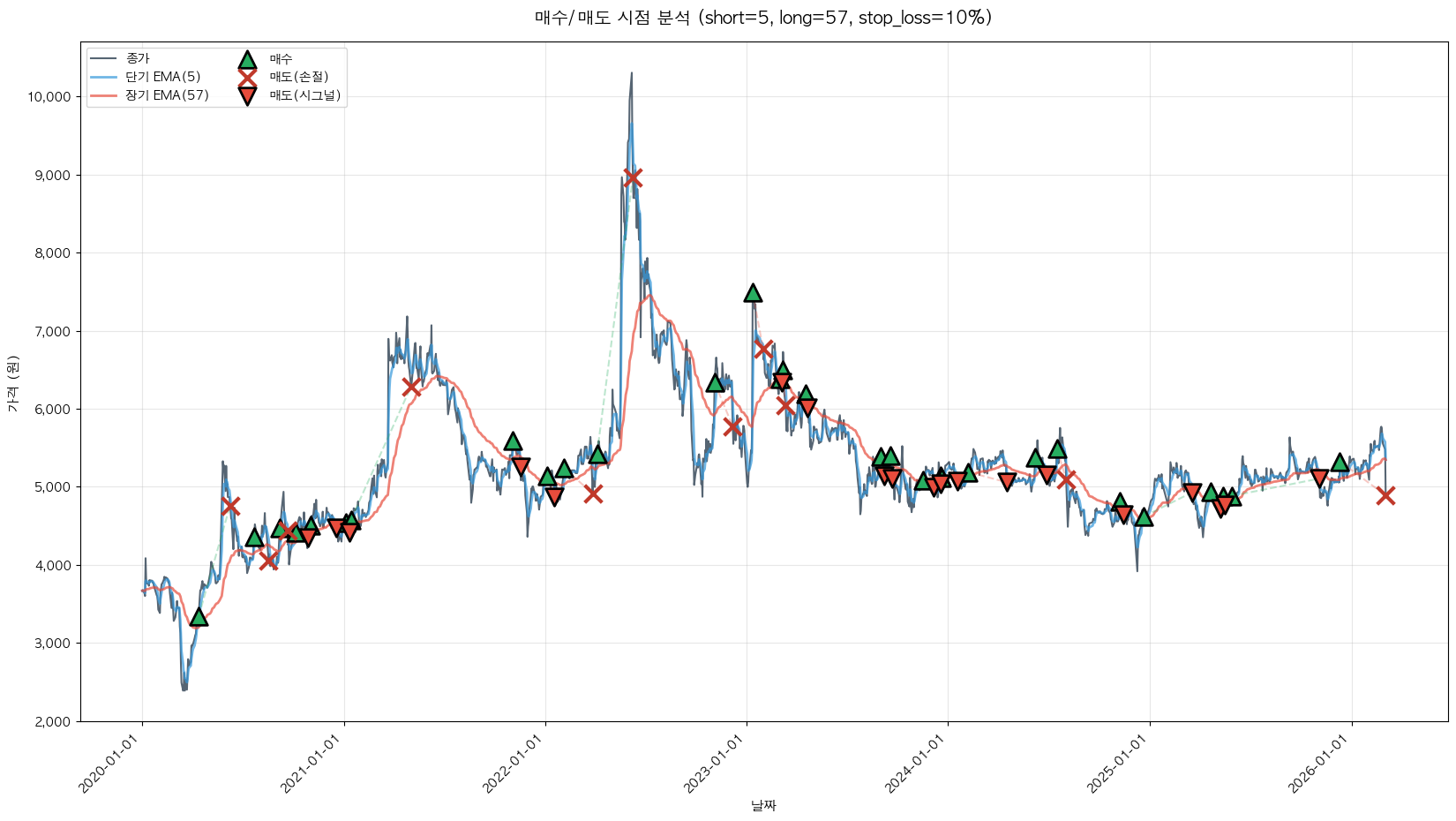Click the 2020-01-01 x-axis date label
This screenshot has height=821, width=1456.
pyautogui.click(x=112, y=765)
